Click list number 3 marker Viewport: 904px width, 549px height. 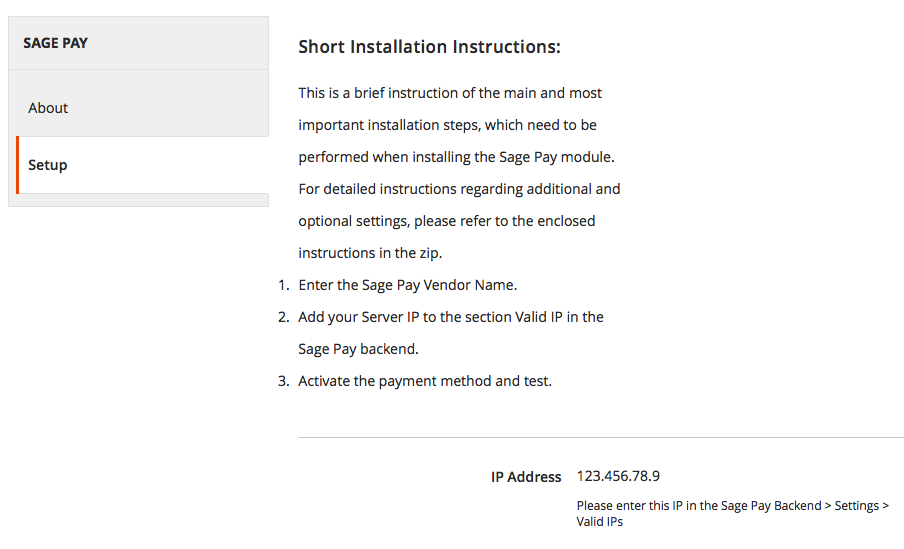(284, 381)
